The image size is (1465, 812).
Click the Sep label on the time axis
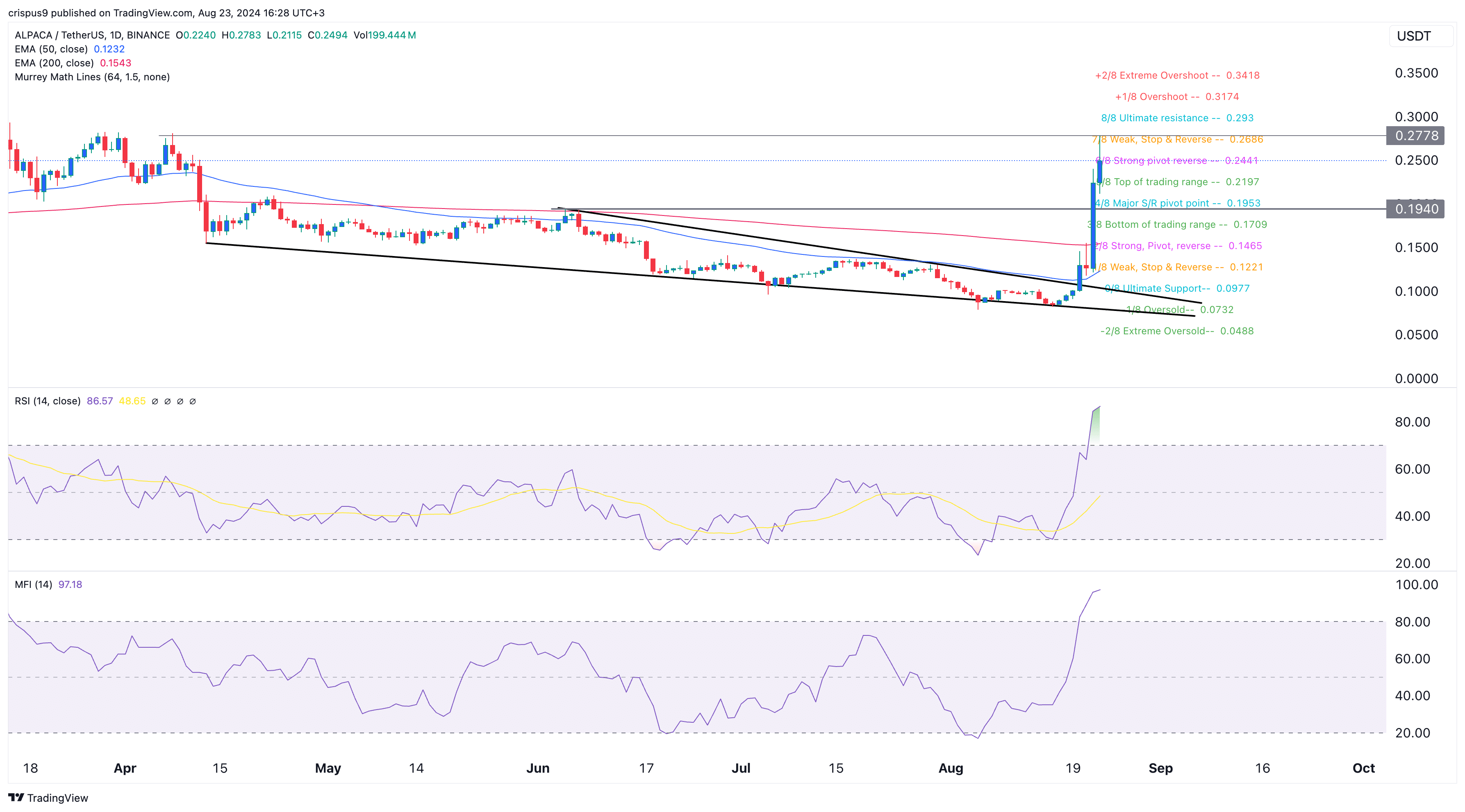pyautogui.click(x=1161, y=768)
